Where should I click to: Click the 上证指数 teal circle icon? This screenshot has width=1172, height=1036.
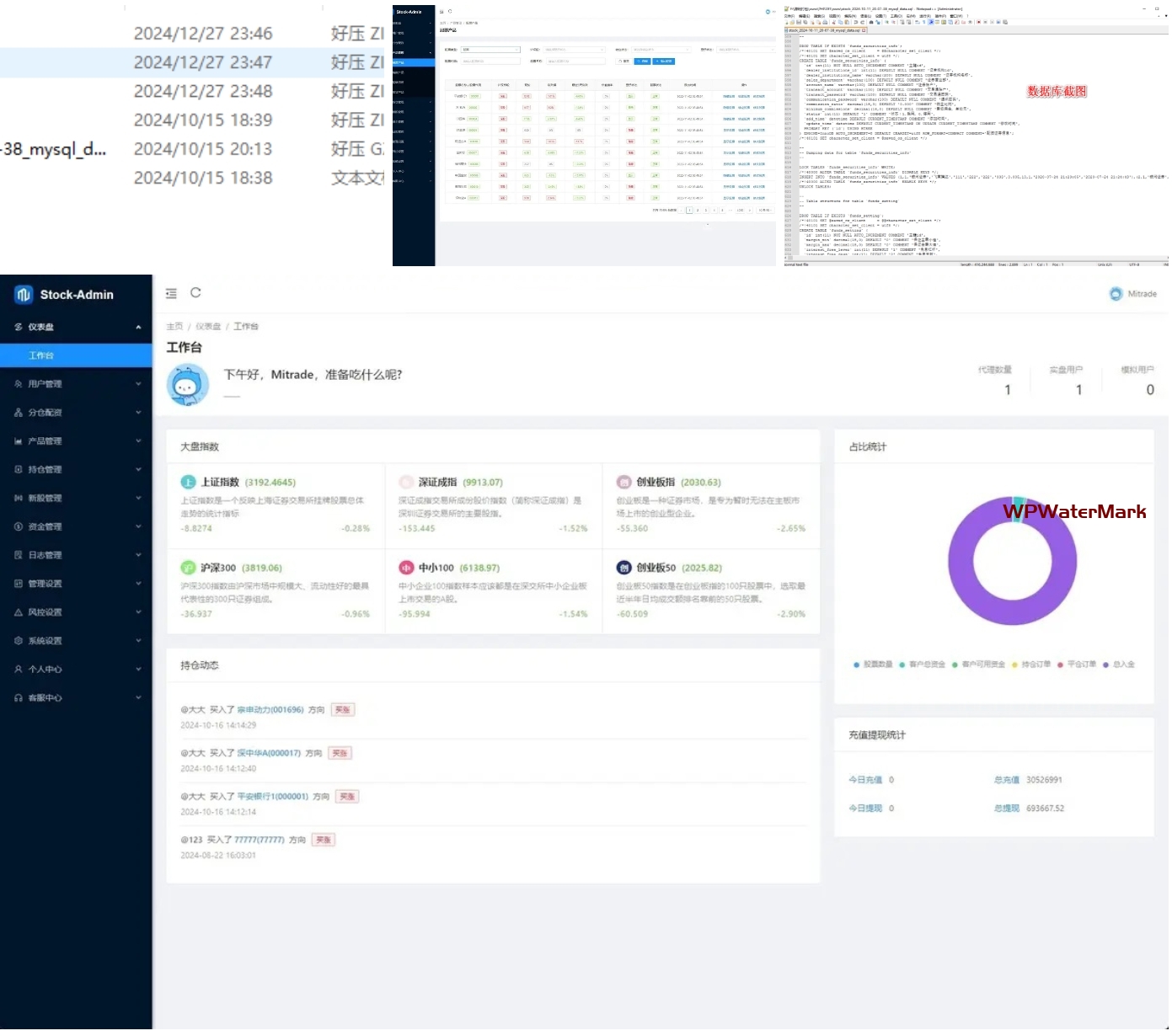(x=188, y=483)
